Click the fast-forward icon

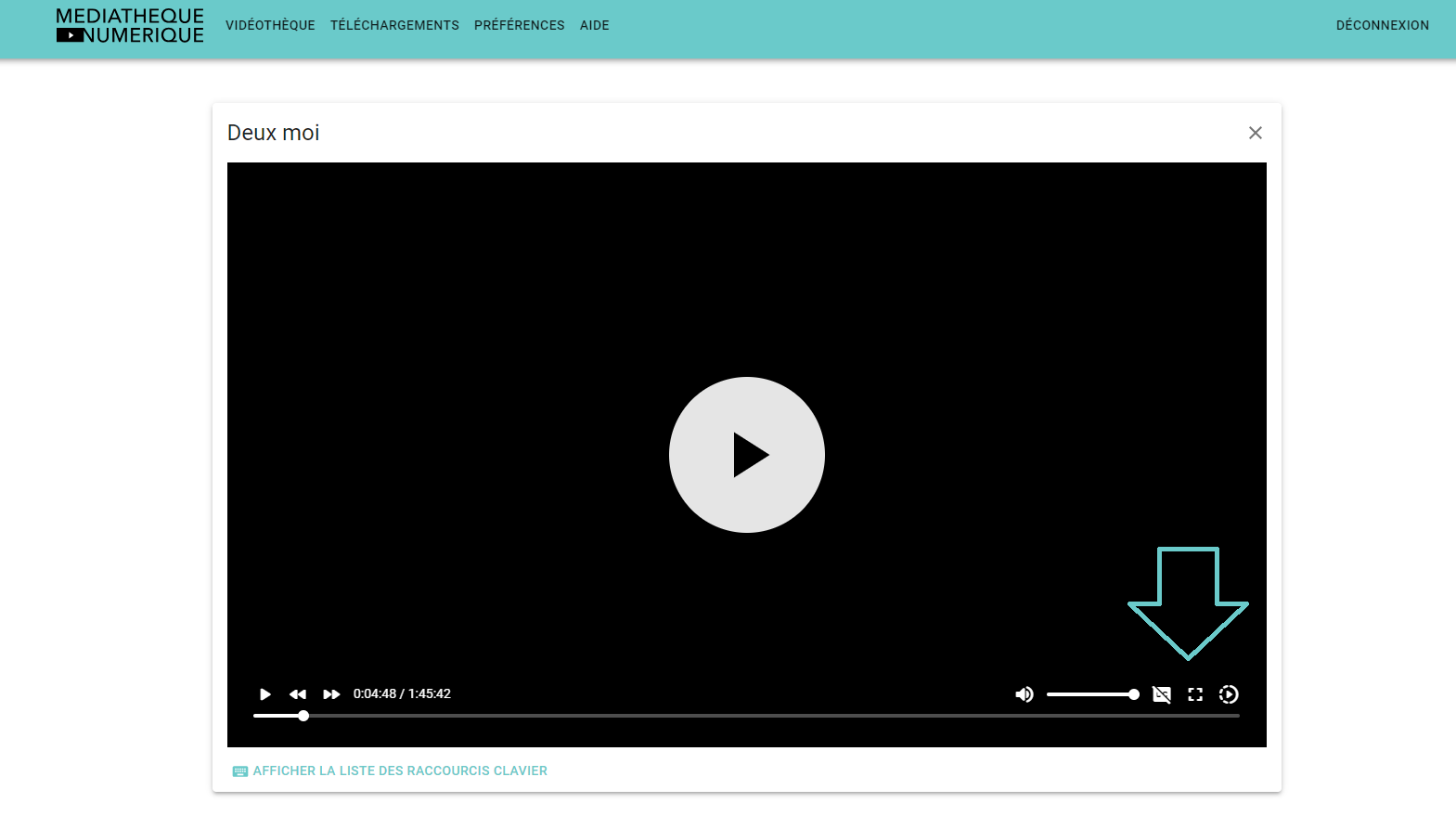tap(331, 694)
